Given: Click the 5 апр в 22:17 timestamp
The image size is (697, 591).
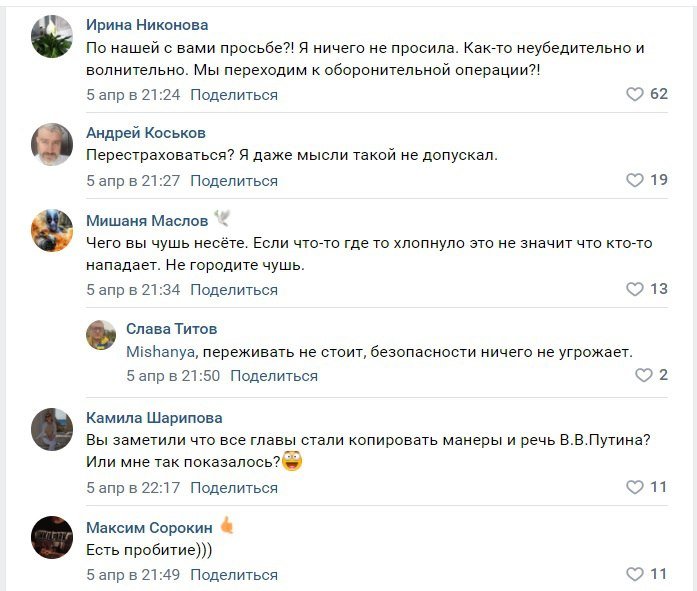Looking at the screenshot, I should 133,488.
